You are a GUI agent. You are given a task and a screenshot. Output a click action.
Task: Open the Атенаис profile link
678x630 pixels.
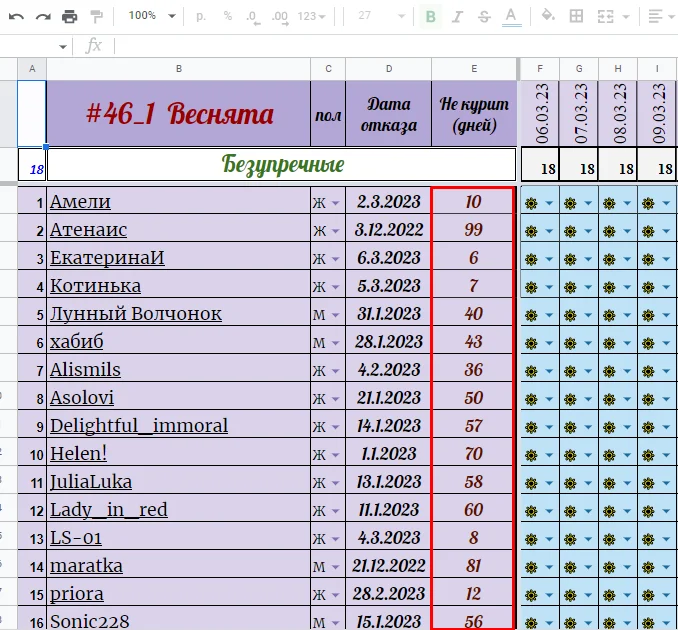(x=89, y=230)
